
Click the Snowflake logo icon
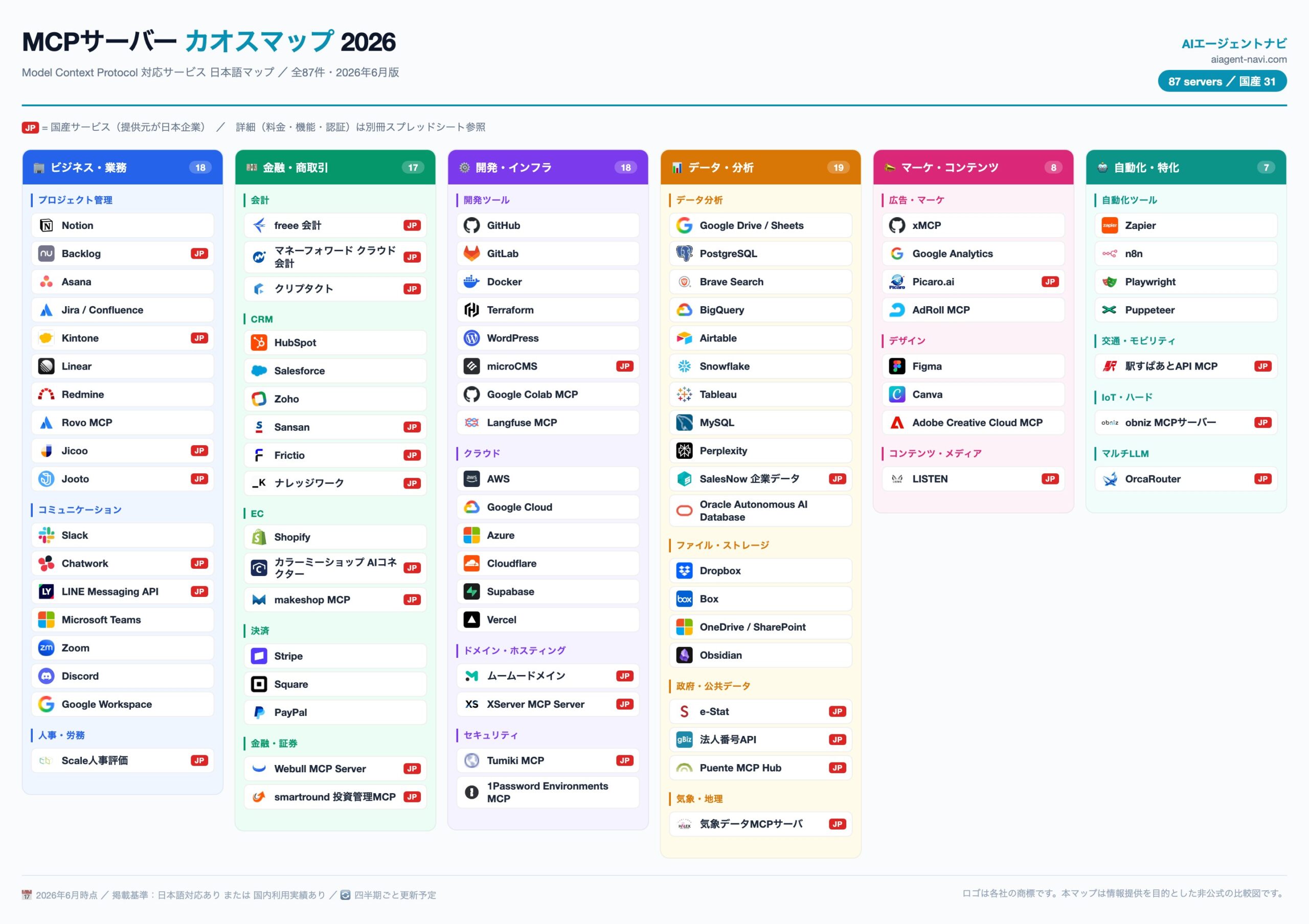[684, 366]
